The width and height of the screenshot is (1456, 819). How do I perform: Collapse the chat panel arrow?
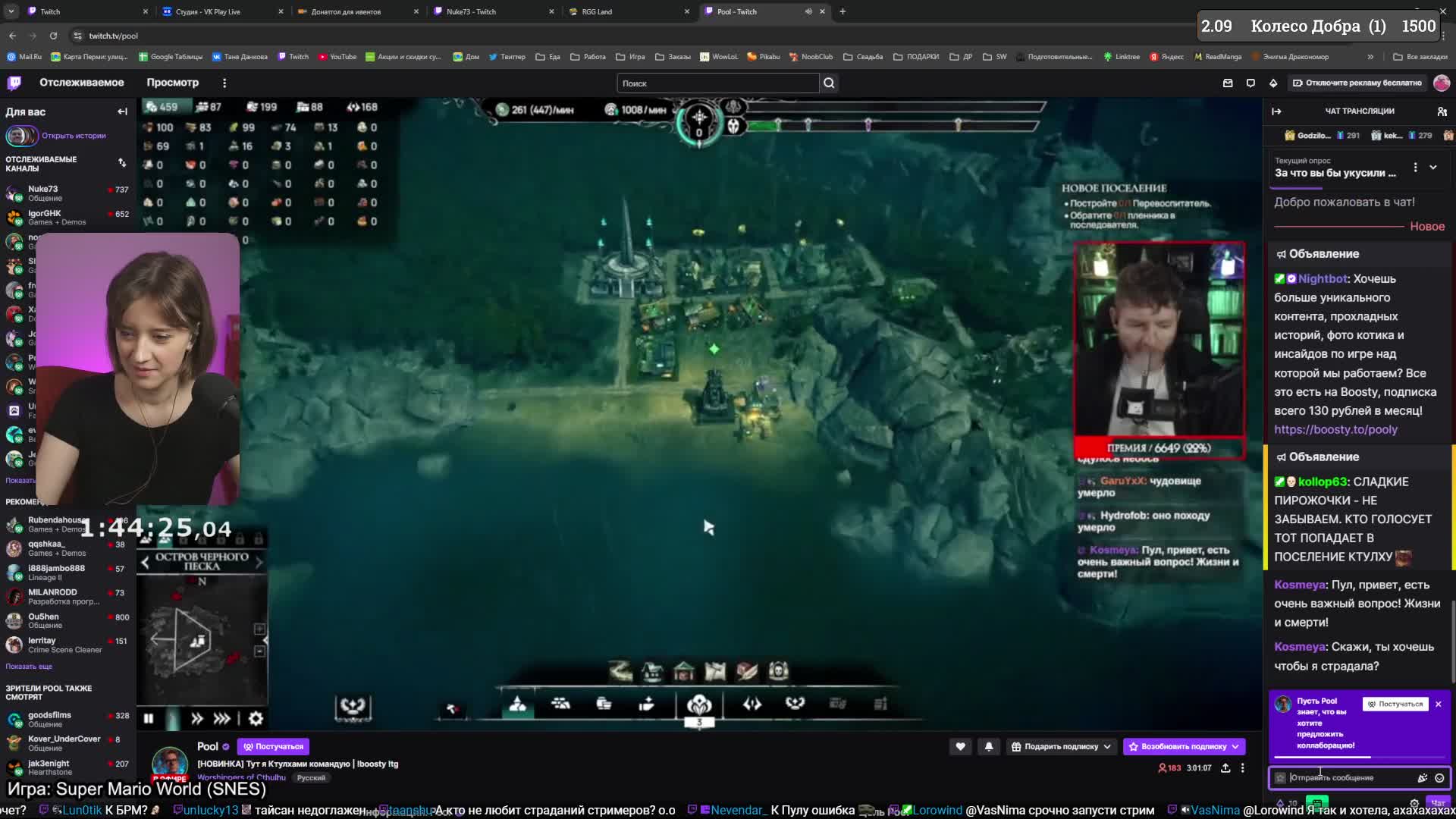tap(1276, 111)
